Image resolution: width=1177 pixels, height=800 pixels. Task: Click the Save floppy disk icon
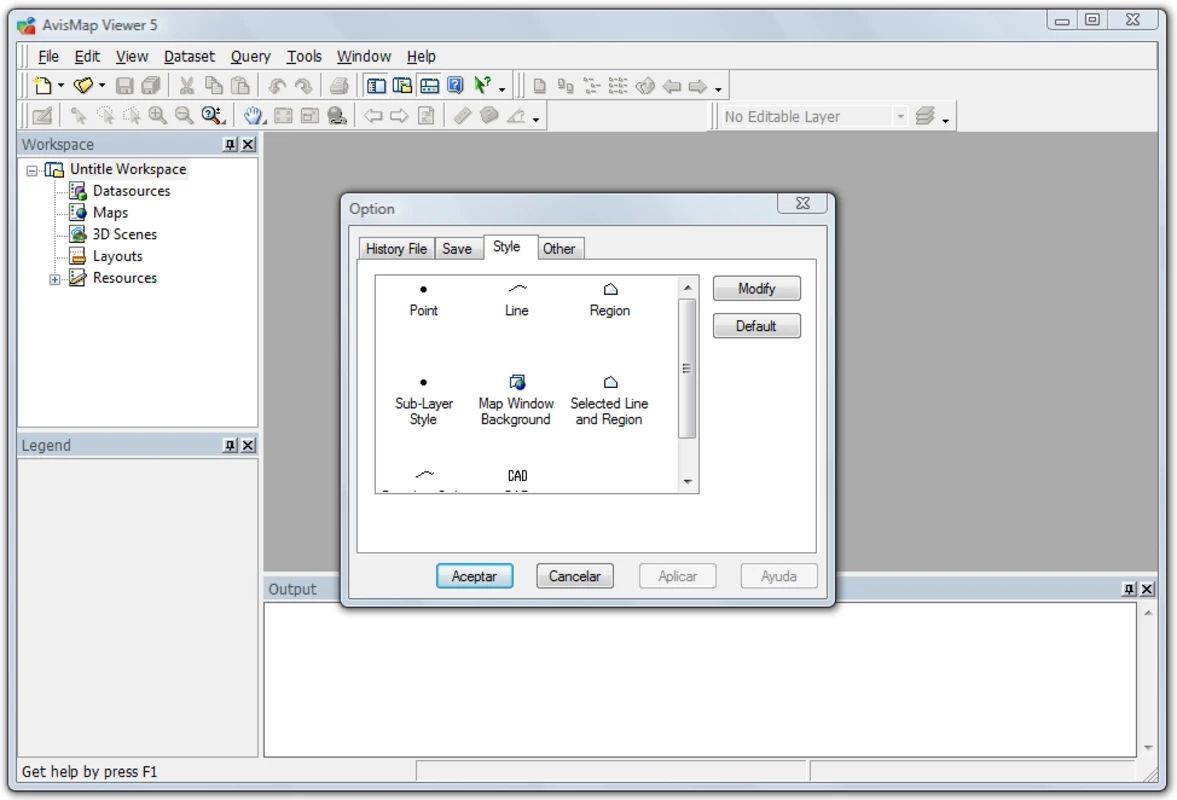125,86
